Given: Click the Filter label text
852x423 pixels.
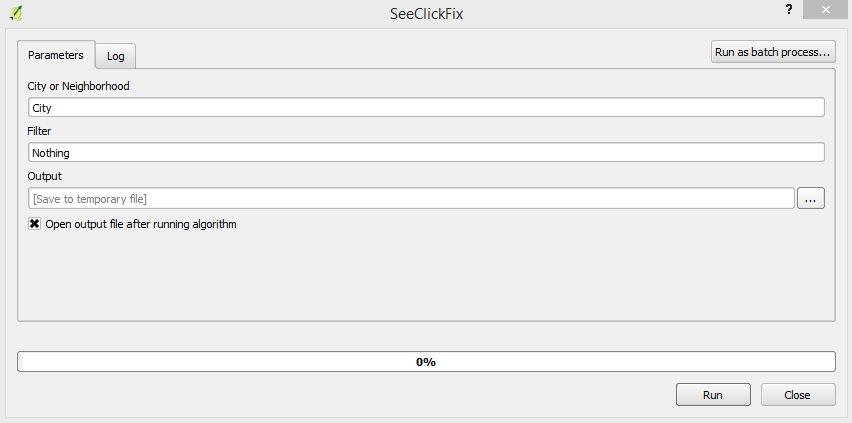Looking at the screenshot, I should pyautogui.click(x=39, y=131).
